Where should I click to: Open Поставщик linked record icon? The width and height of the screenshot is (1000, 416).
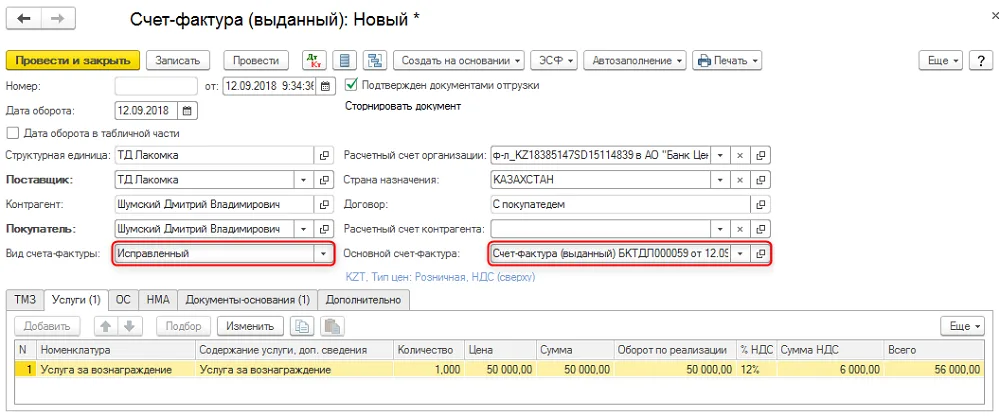tap(324, 179)
